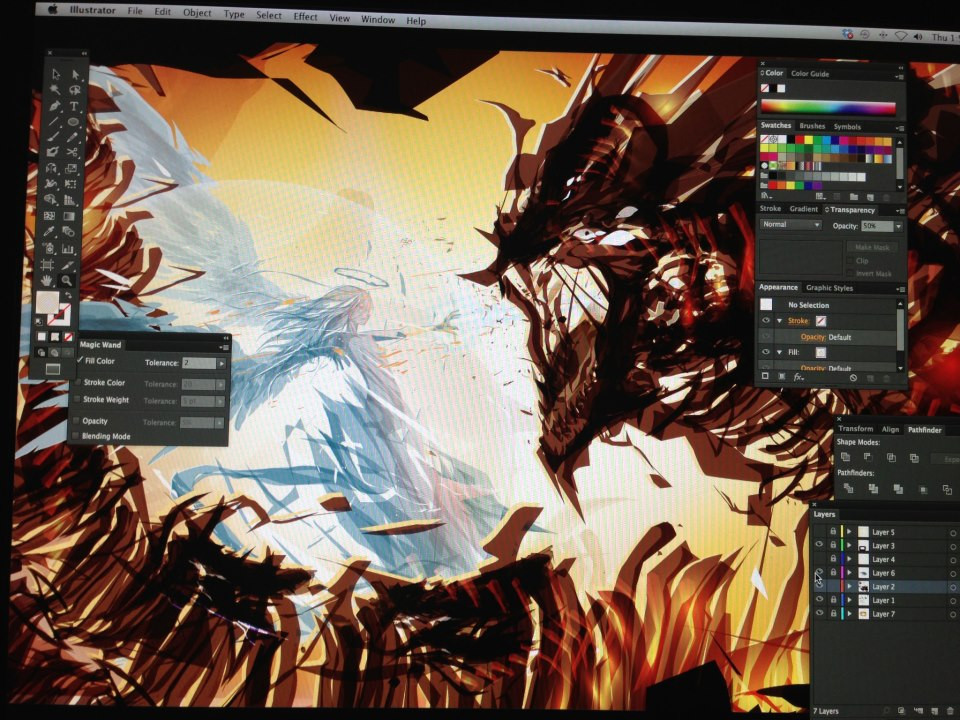This screenshot has height=720, width=960.
Task: Click the Make Mask button
Action: [x=872, y=247]
